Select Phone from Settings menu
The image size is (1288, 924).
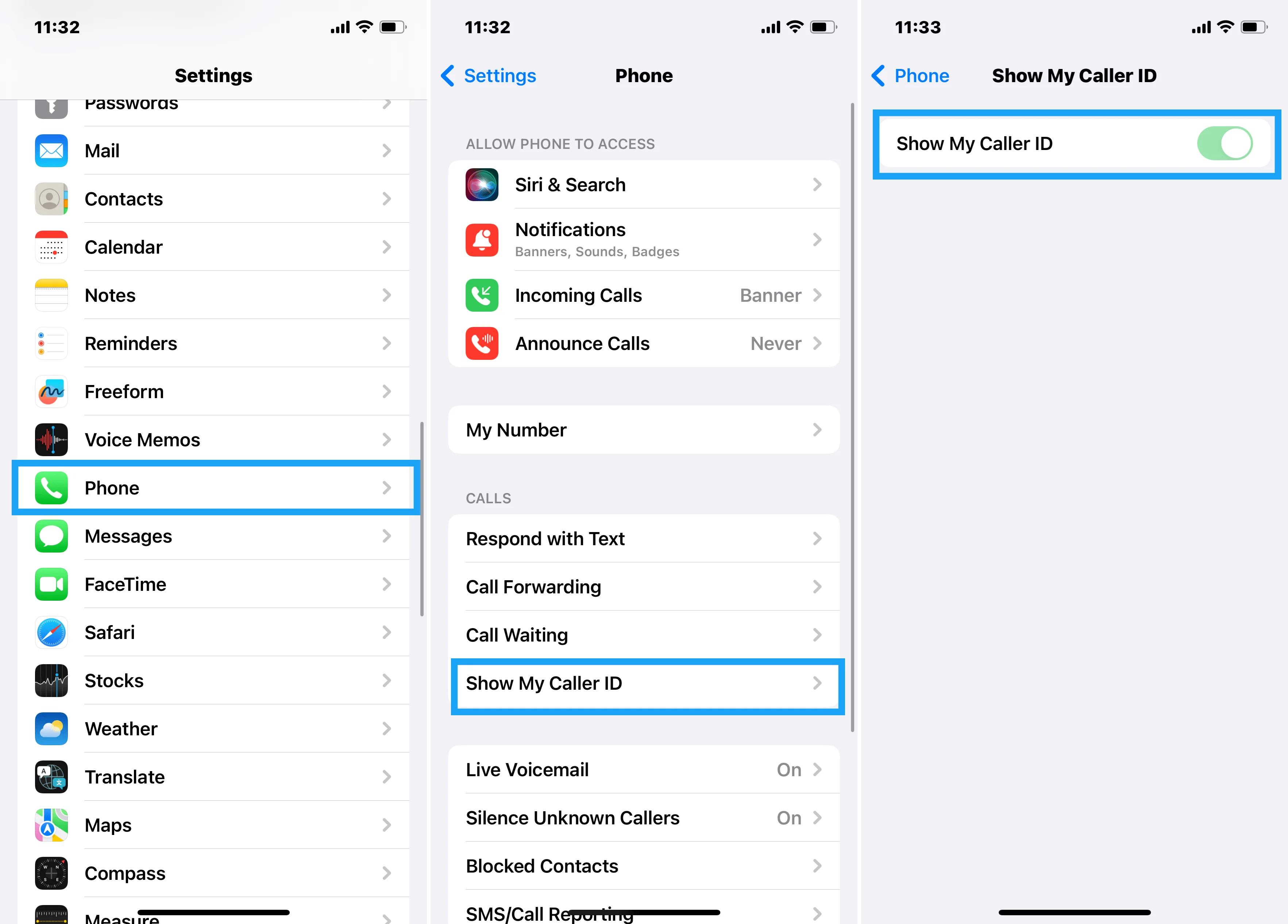point(213,488)
